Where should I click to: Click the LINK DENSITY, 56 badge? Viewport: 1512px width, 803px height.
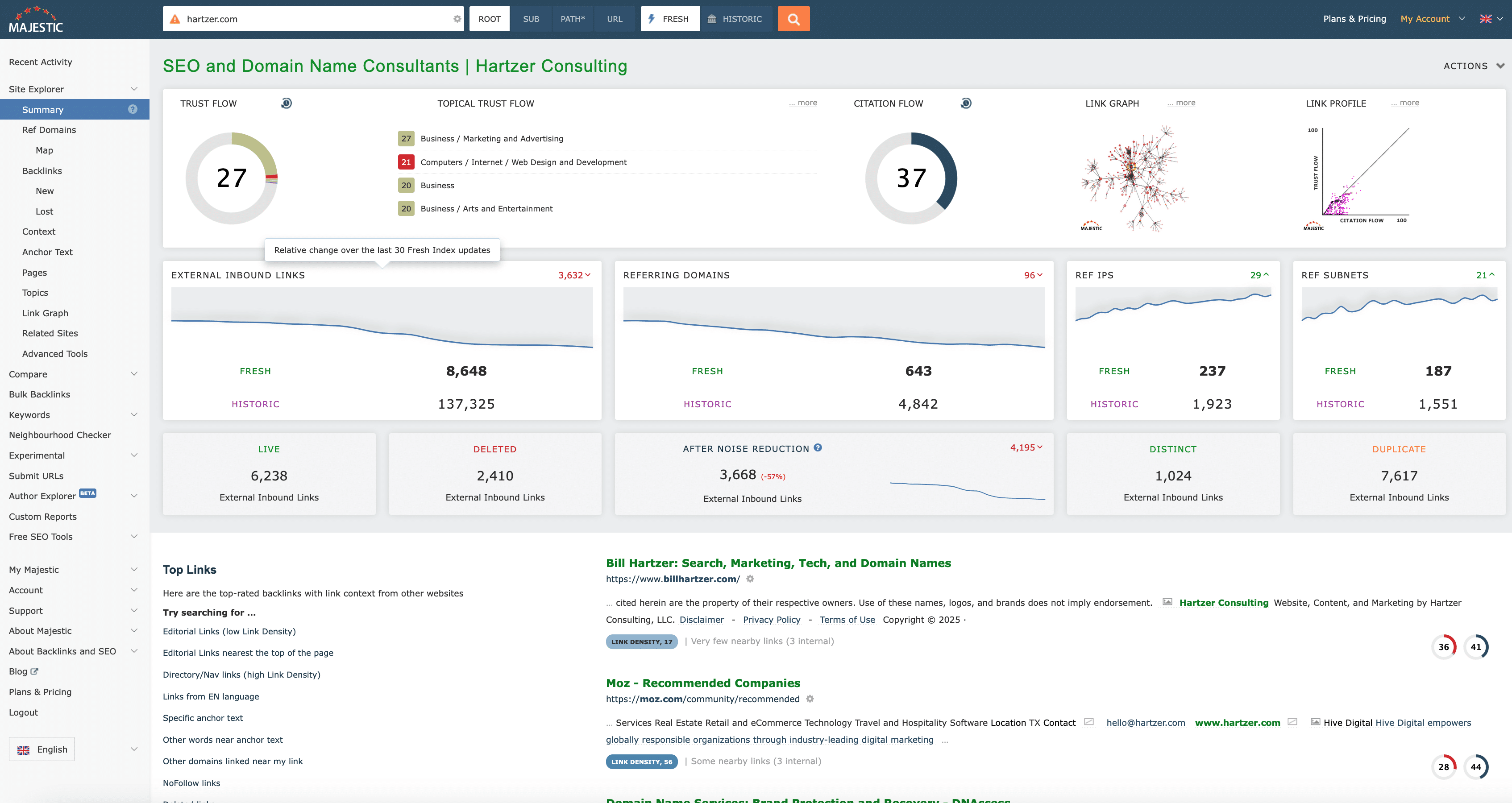pyautogui.click(x=642, y=762)
